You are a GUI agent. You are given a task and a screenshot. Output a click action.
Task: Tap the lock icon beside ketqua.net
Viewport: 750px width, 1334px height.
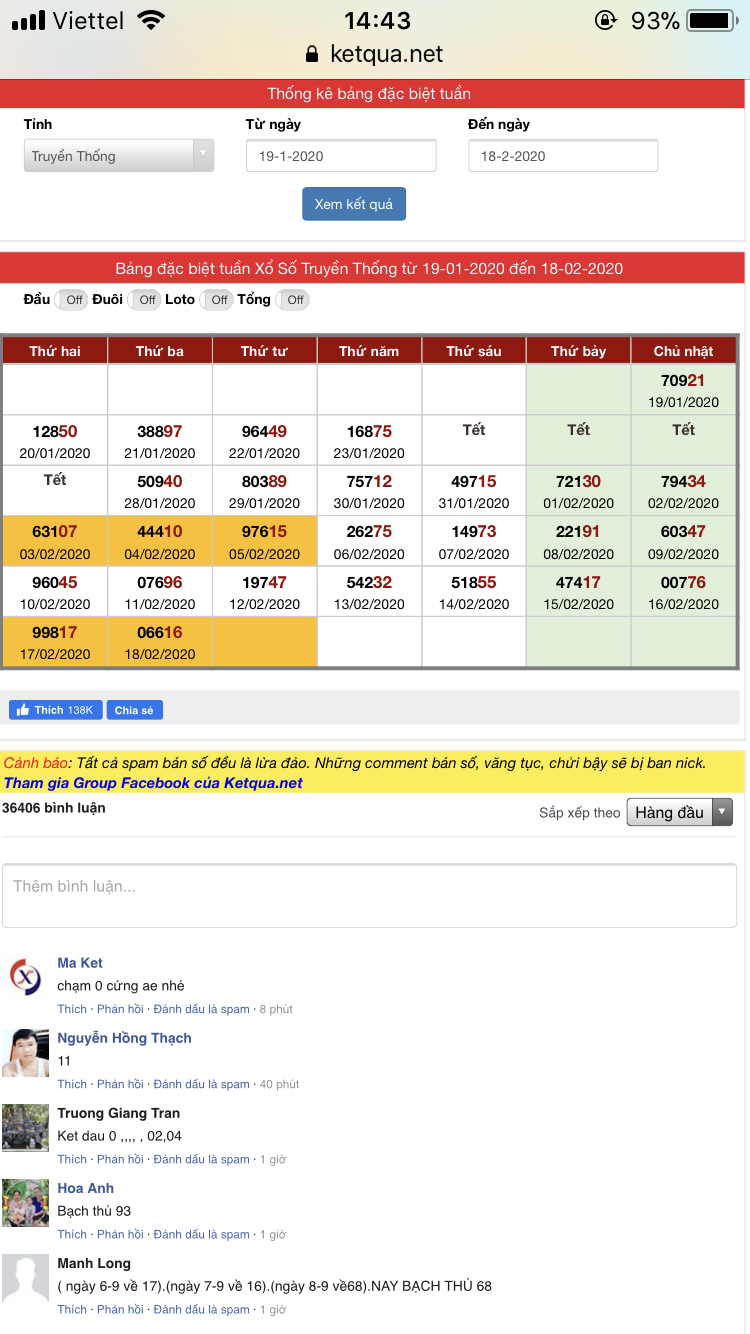[x=312, y=54]
